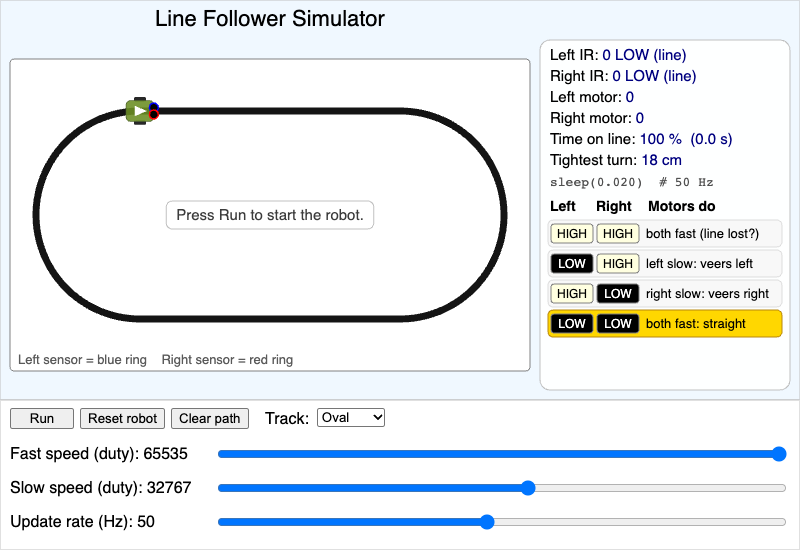Click the Right sensor = red ring legend
The width and height of the screenshot is (800, 552).
(x=228, y=360)
